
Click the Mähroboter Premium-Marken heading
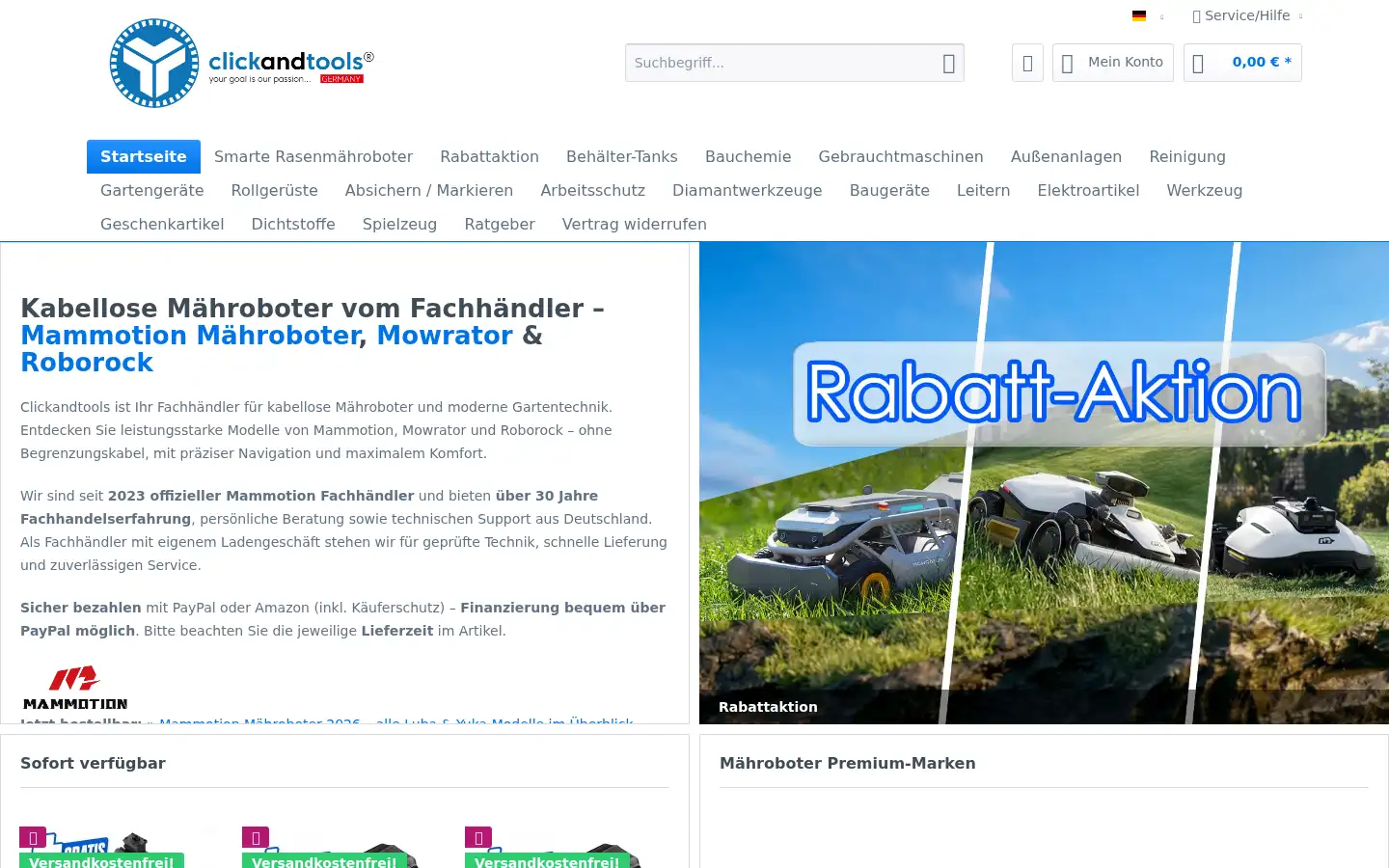(848, 763)
